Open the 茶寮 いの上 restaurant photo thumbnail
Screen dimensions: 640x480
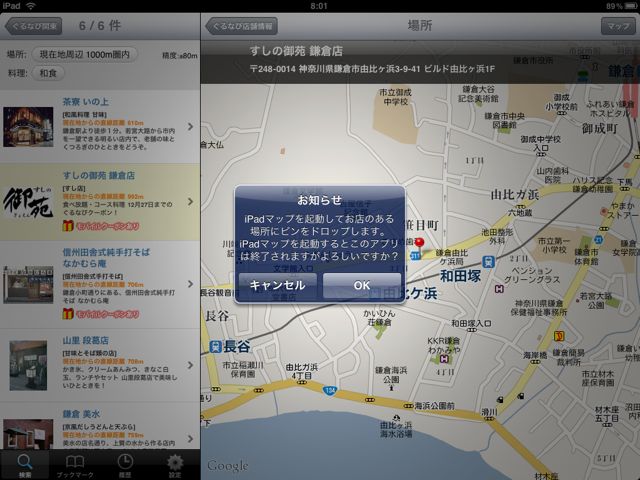28,127
